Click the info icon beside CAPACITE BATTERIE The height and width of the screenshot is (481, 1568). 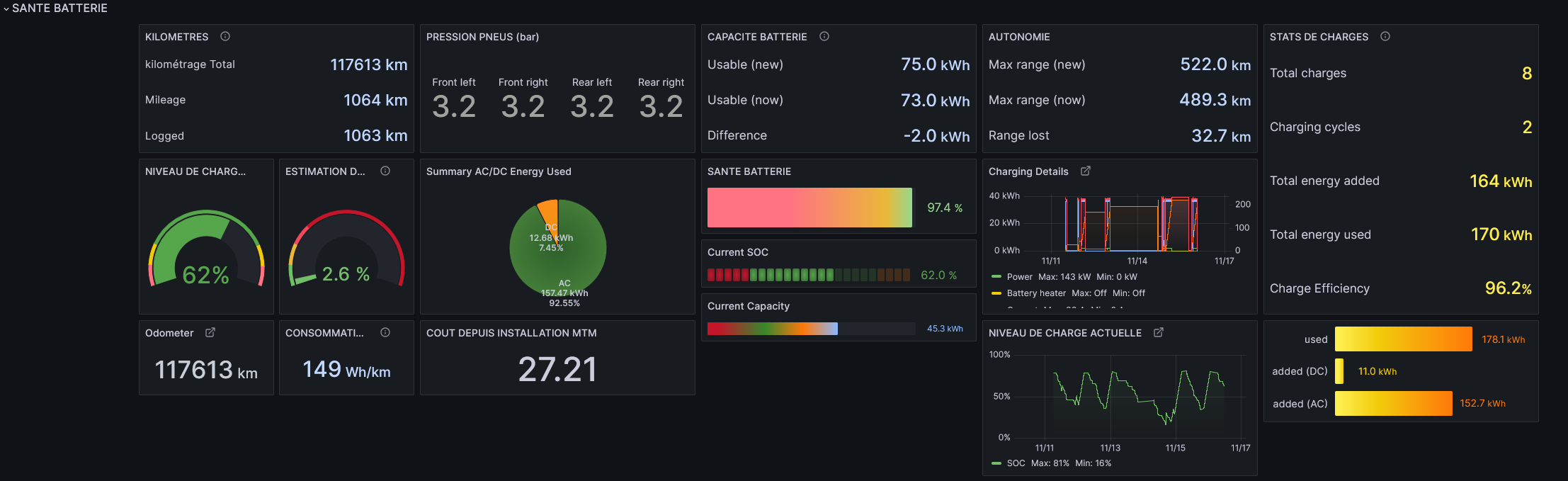[824, 36]
